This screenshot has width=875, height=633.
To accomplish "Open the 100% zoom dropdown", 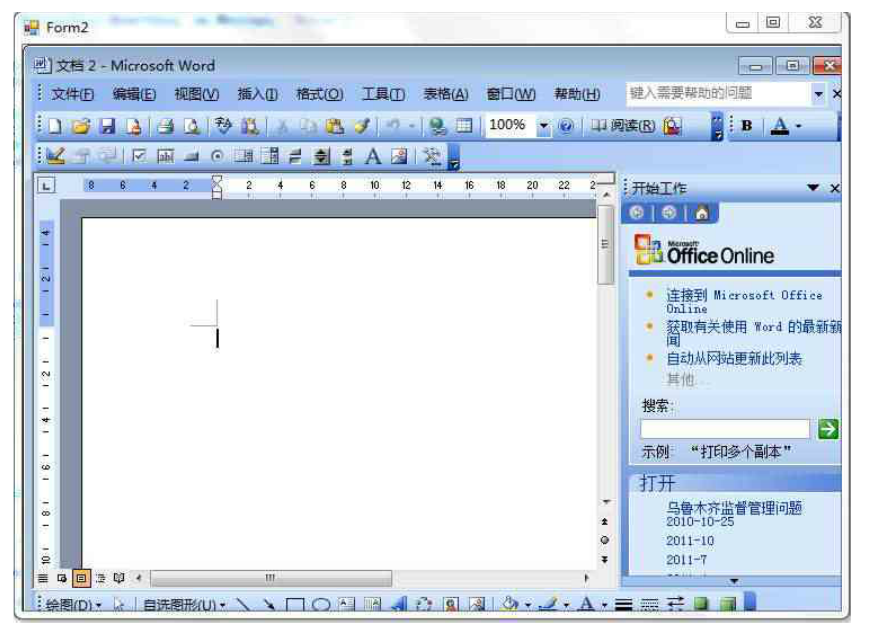I will pos(544,126).
